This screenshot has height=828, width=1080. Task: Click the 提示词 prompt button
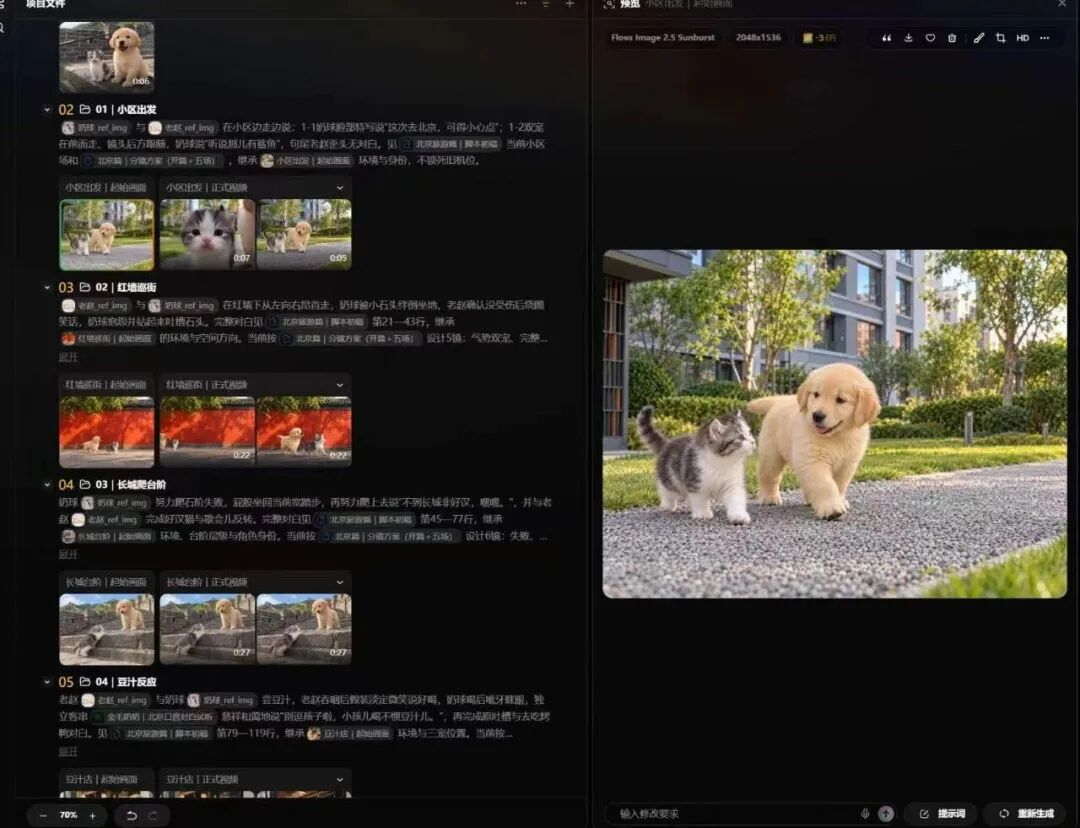point(943,814)
